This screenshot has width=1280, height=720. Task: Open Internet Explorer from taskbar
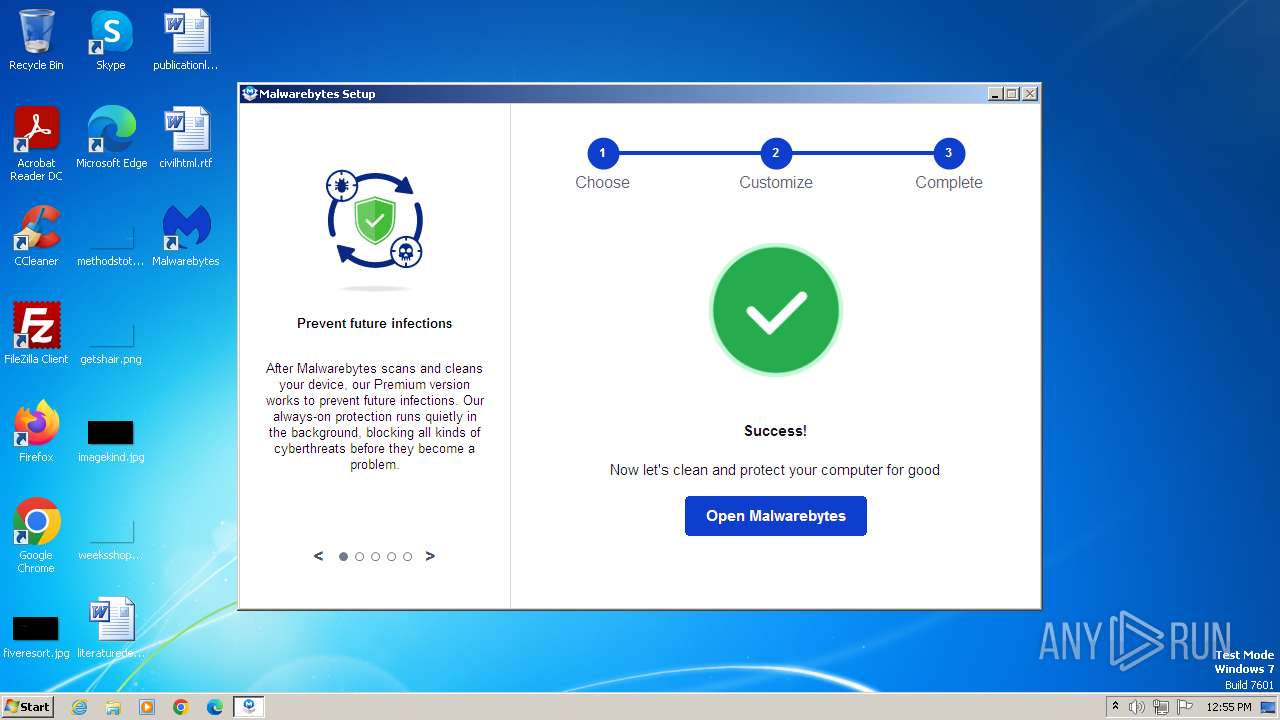point(79,707)
